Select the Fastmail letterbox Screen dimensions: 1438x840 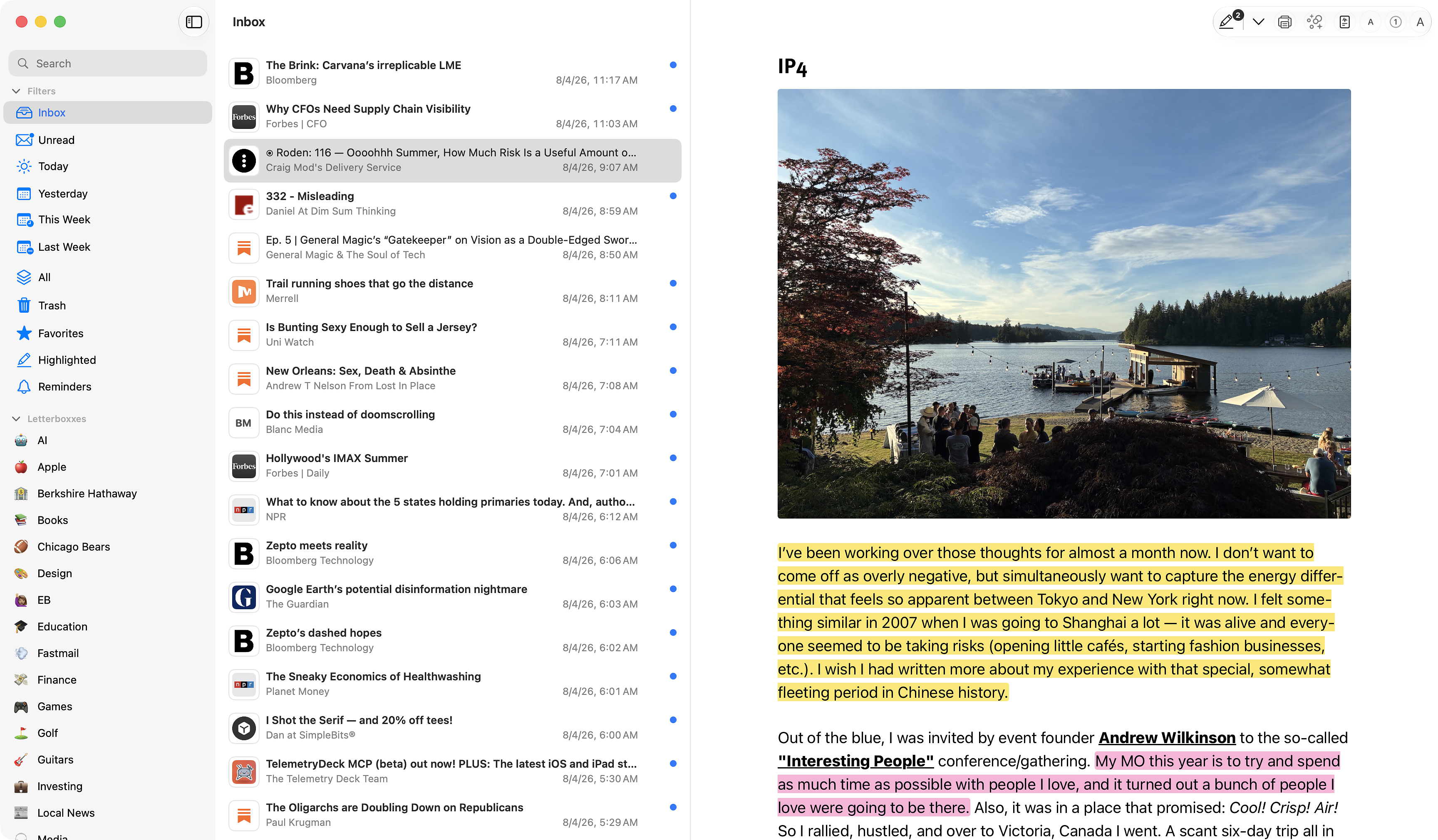[x=107, y=653]
